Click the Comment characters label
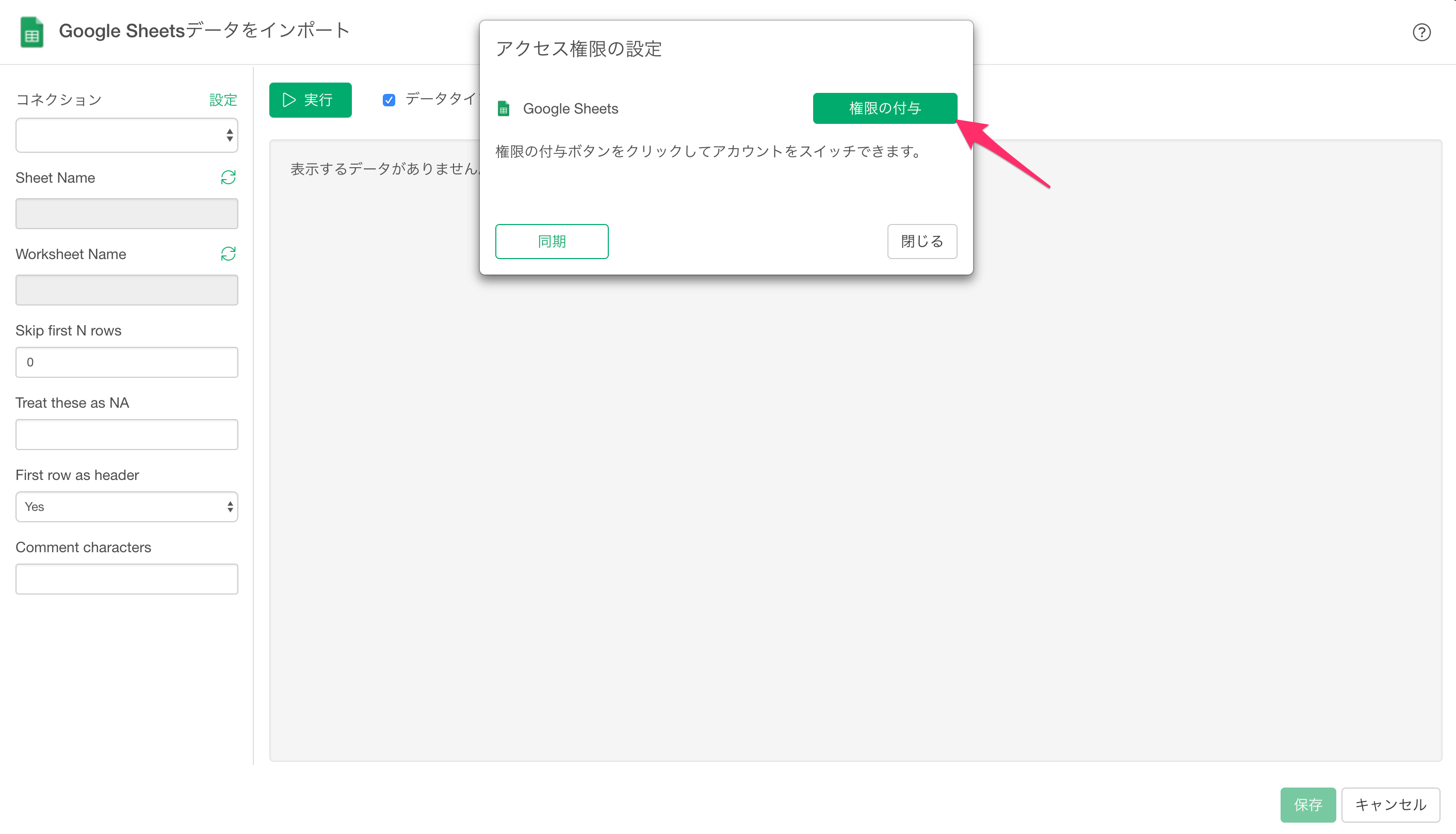The width and height of the screenshot is (1456, 834). tap(83, 547)
